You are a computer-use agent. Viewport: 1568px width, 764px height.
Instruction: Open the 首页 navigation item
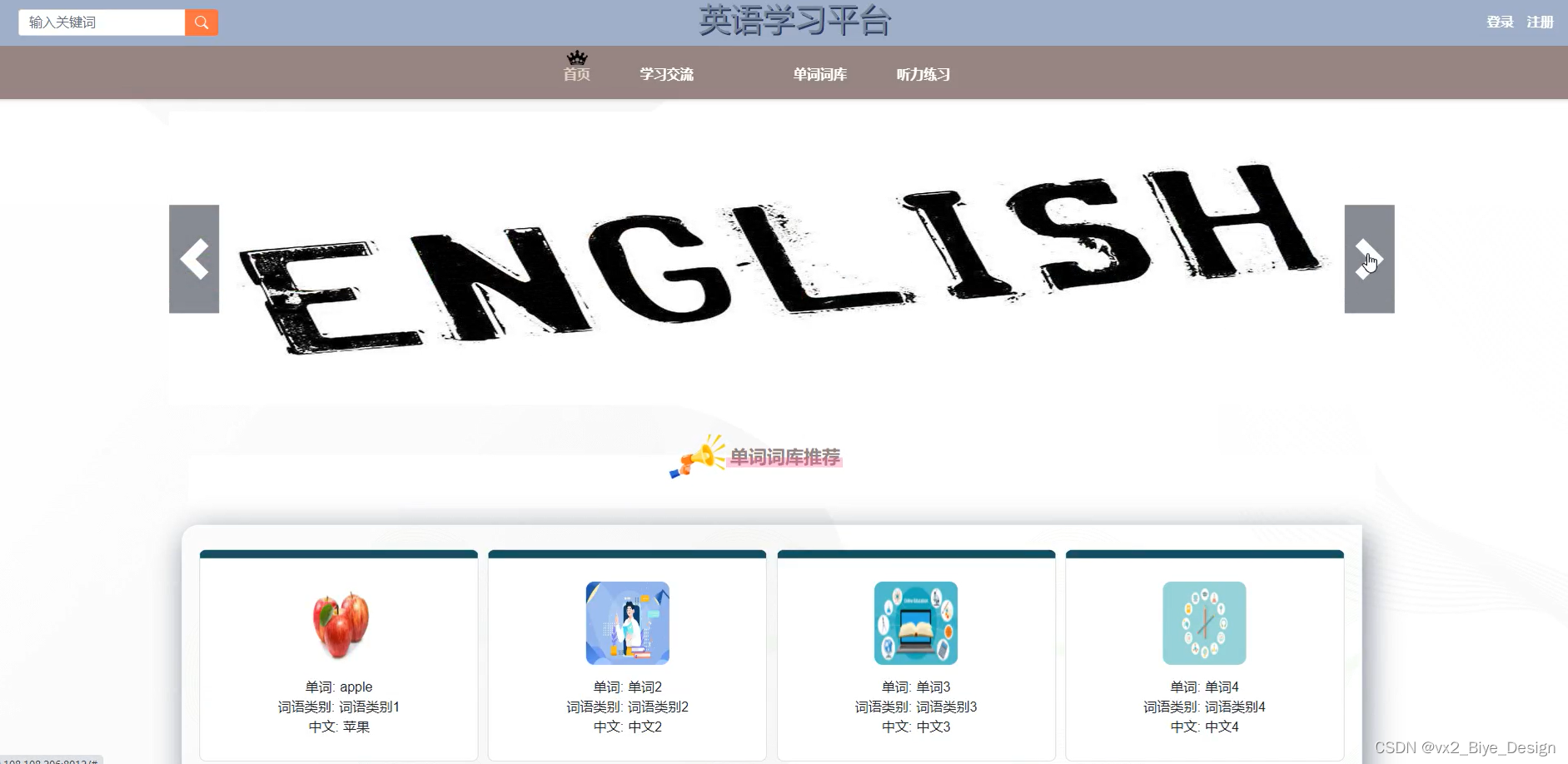576,74
